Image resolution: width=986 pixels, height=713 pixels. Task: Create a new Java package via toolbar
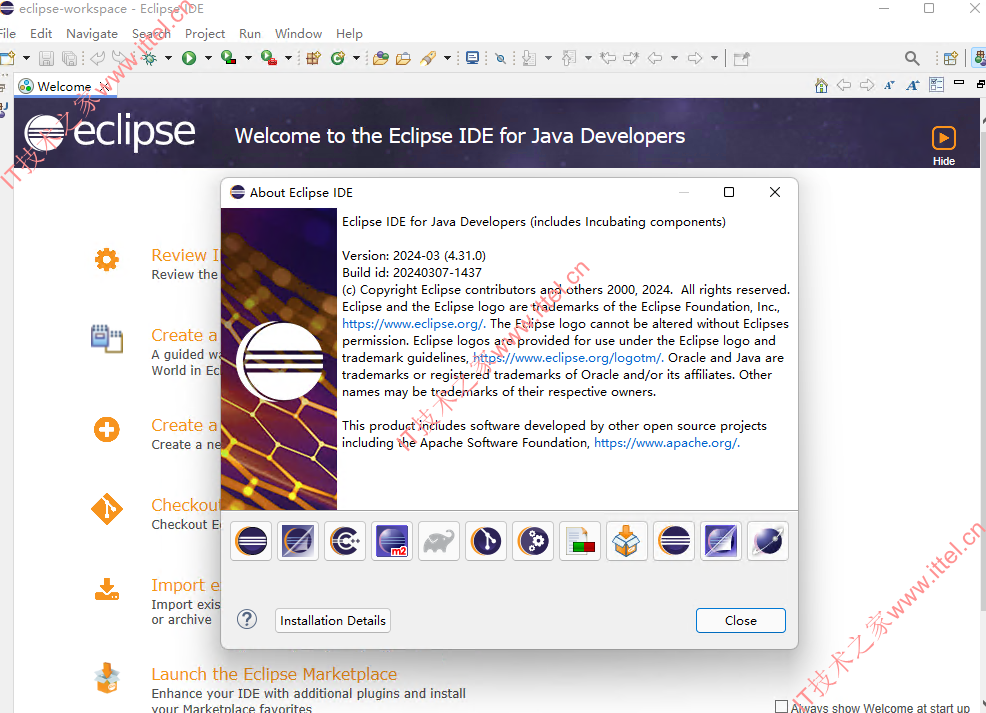[313, 58]
